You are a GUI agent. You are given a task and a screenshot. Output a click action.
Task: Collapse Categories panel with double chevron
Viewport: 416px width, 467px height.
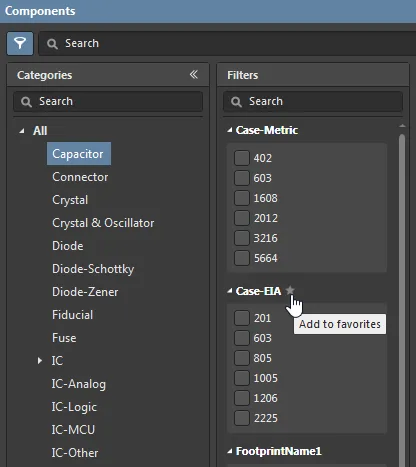tap(194, 74)
